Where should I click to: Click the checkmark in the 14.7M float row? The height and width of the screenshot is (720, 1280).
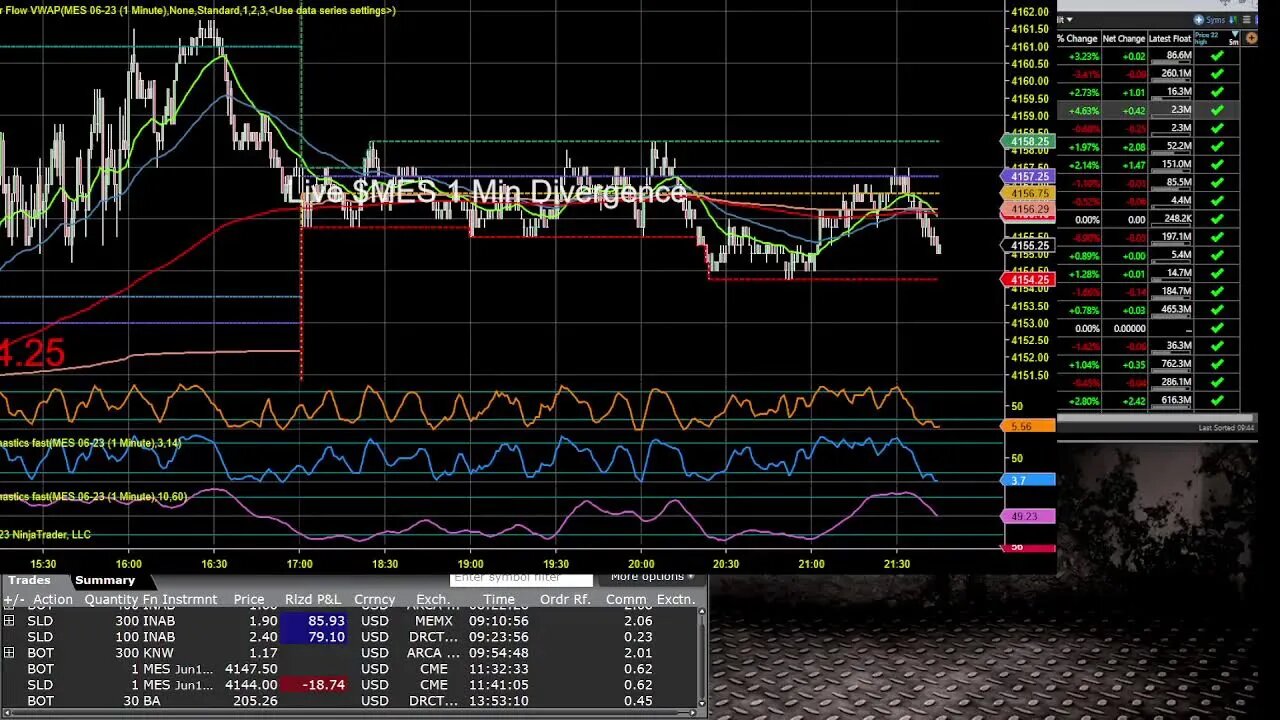1217,273
